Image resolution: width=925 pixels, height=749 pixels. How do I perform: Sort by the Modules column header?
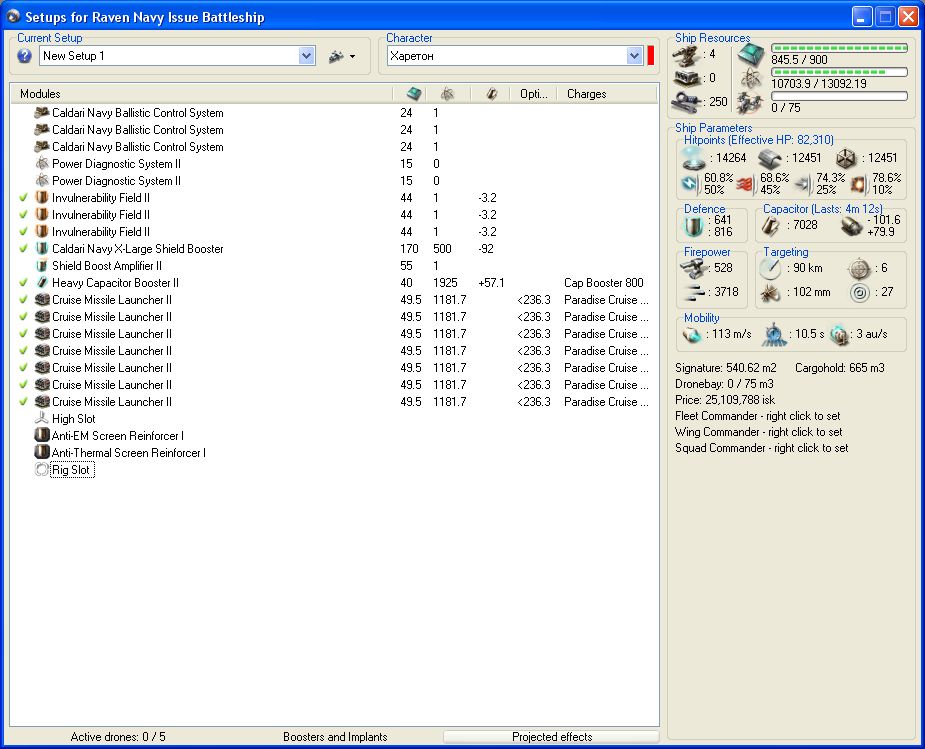(202, 94)
